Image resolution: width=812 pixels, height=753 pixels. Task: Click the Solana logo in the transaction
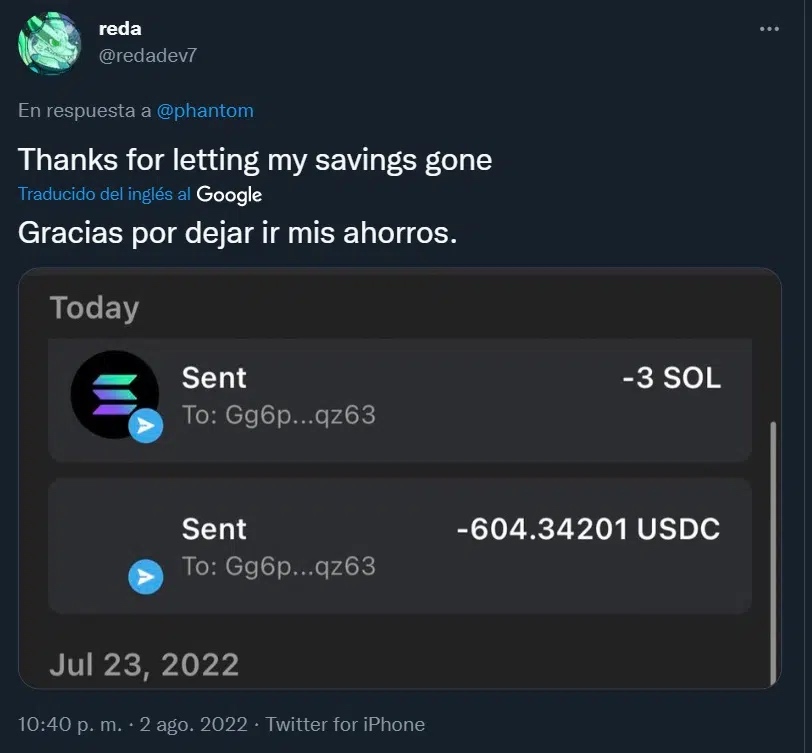(x=113, y=393)
